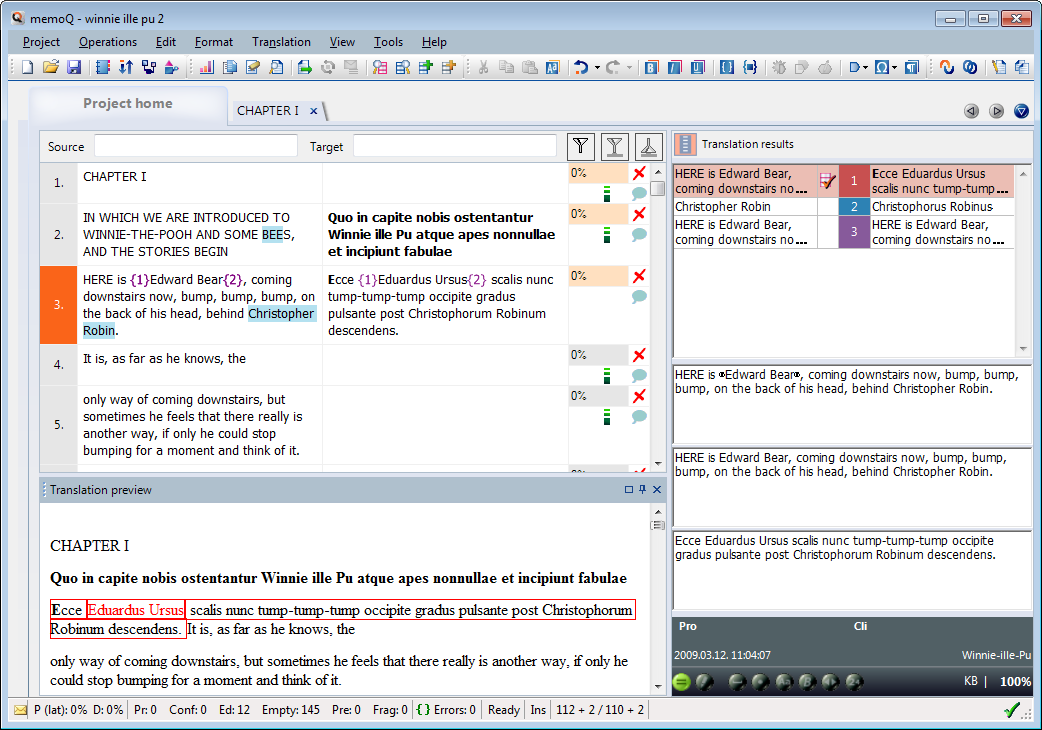This screenshot has width=1042, height=730.
Task: Click the blue circular down-arrow tab list icon
Action: tap(1021, 111)
